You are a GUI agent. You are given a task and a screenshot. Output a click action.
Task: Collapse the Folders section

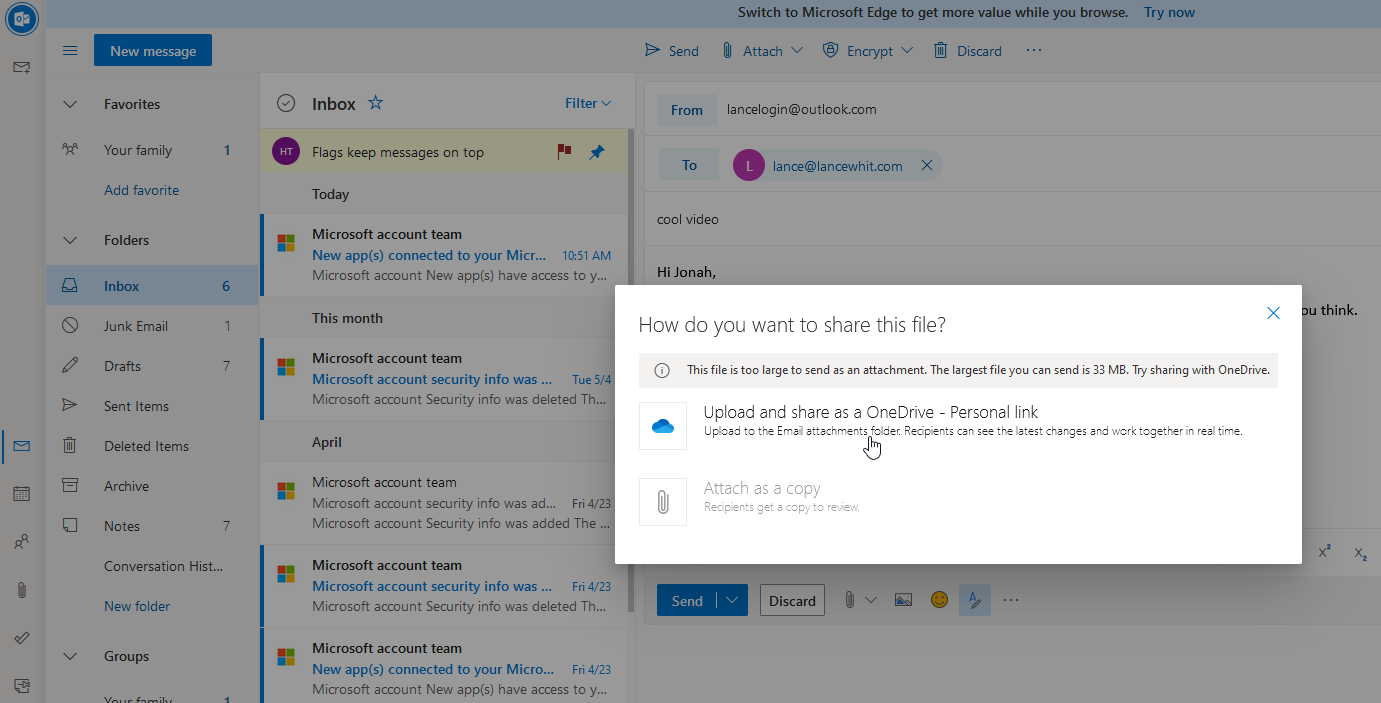click(70, 240)
